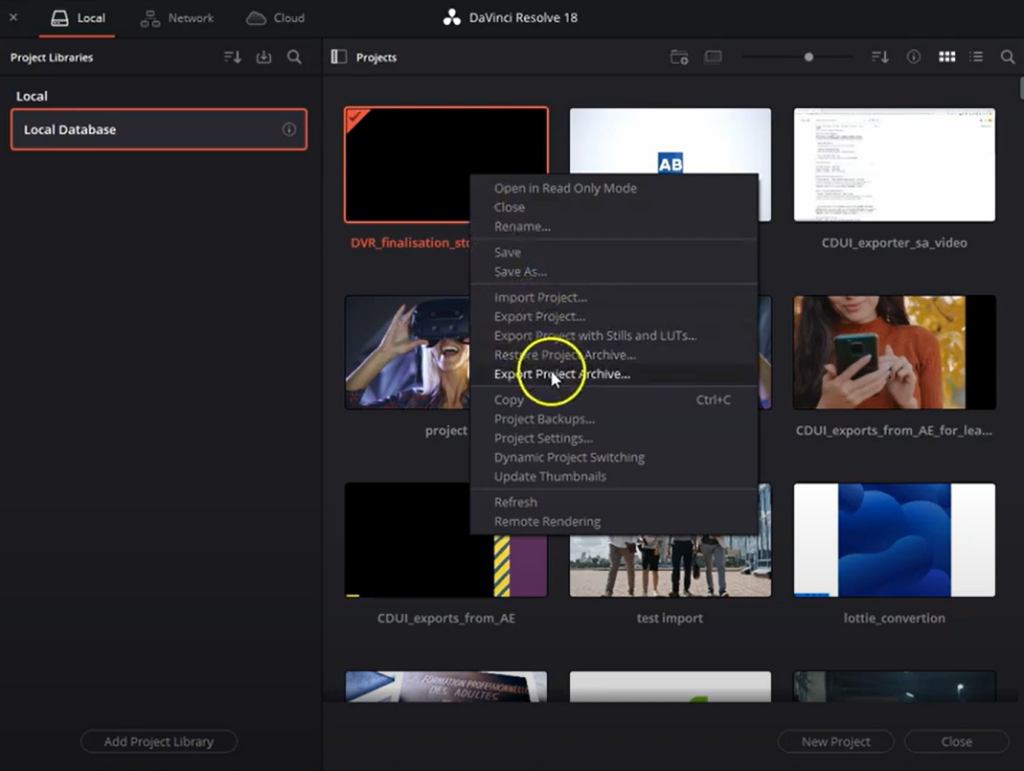Open the projects search icon
The width and height of the screenshot is (1024, 771).
(x=1008, y=58)
